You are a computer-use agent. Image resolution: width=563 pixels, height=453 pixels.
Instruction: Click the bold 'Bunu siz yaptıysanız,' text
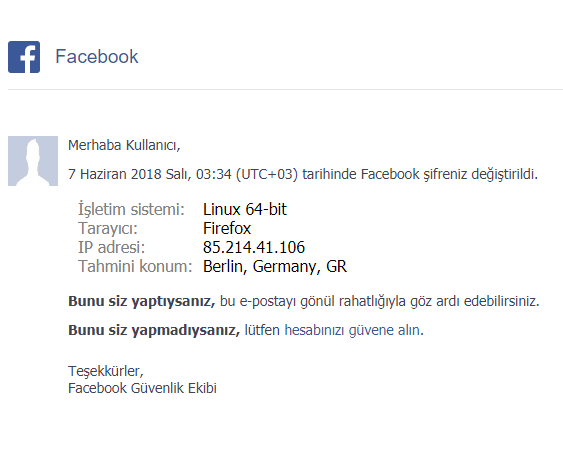[141, 301]
